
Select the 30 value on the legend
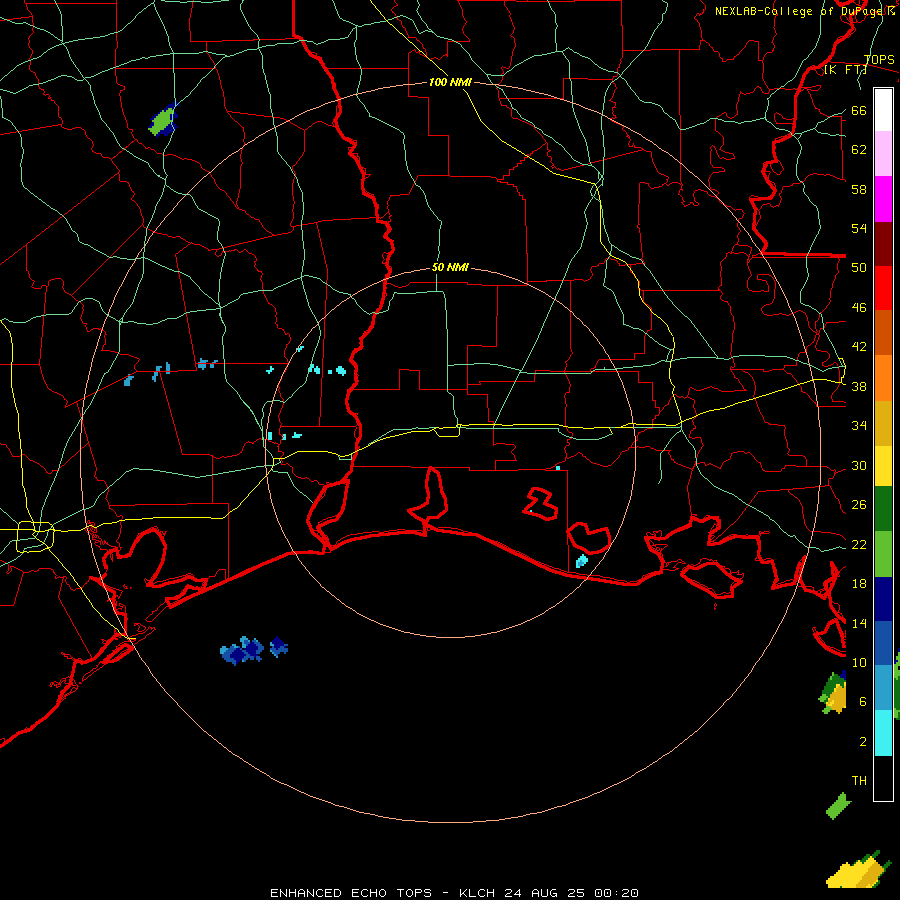point(859,465)
